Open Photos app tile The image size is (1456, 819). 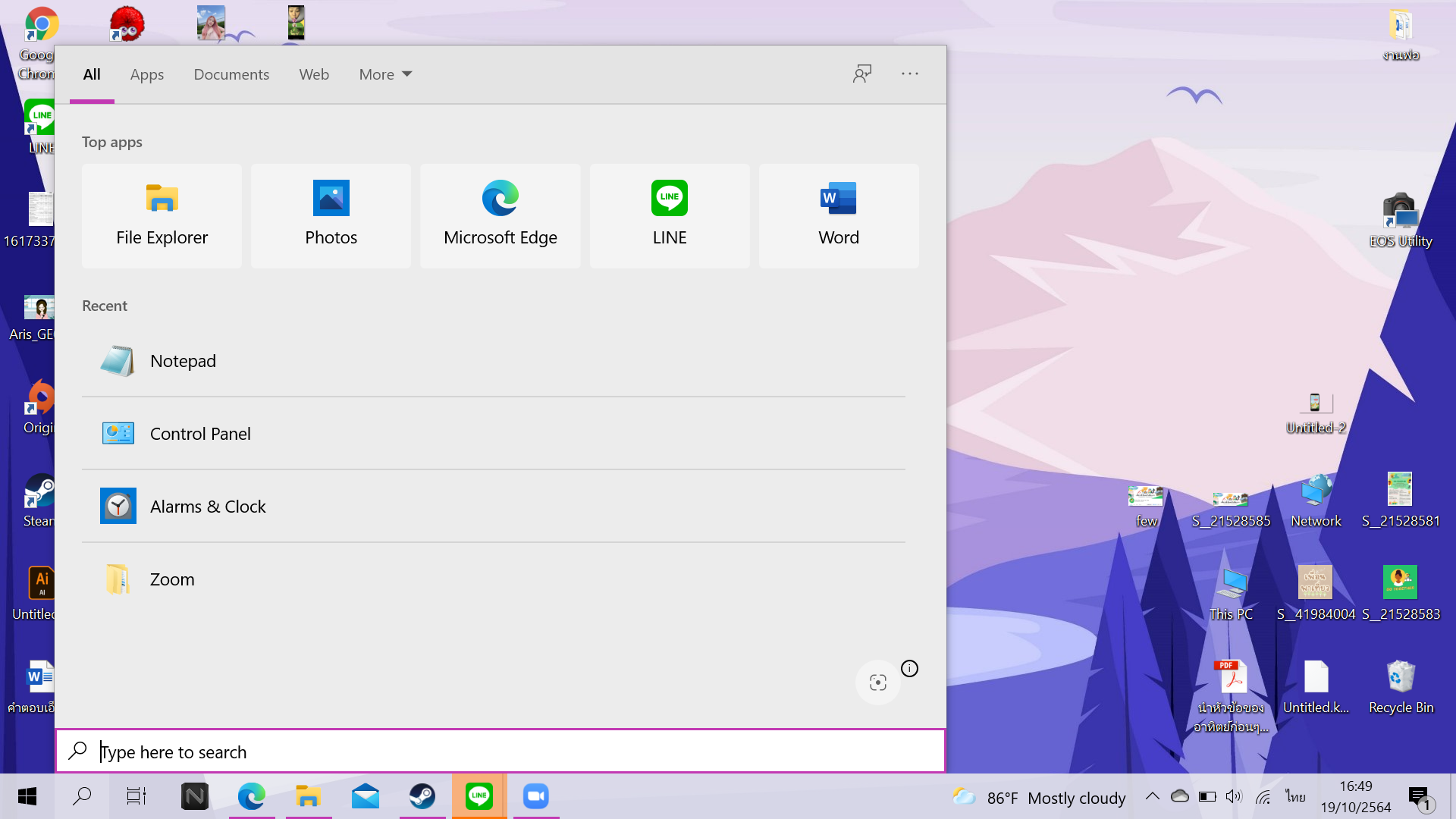331,216
